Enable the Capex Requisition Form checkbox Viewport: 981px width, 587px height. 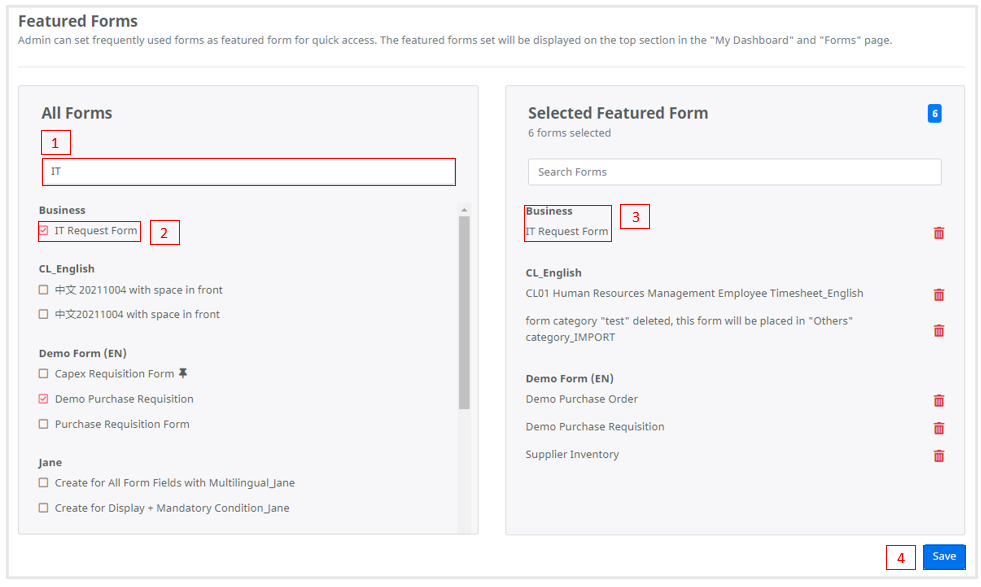pos(43,374)
